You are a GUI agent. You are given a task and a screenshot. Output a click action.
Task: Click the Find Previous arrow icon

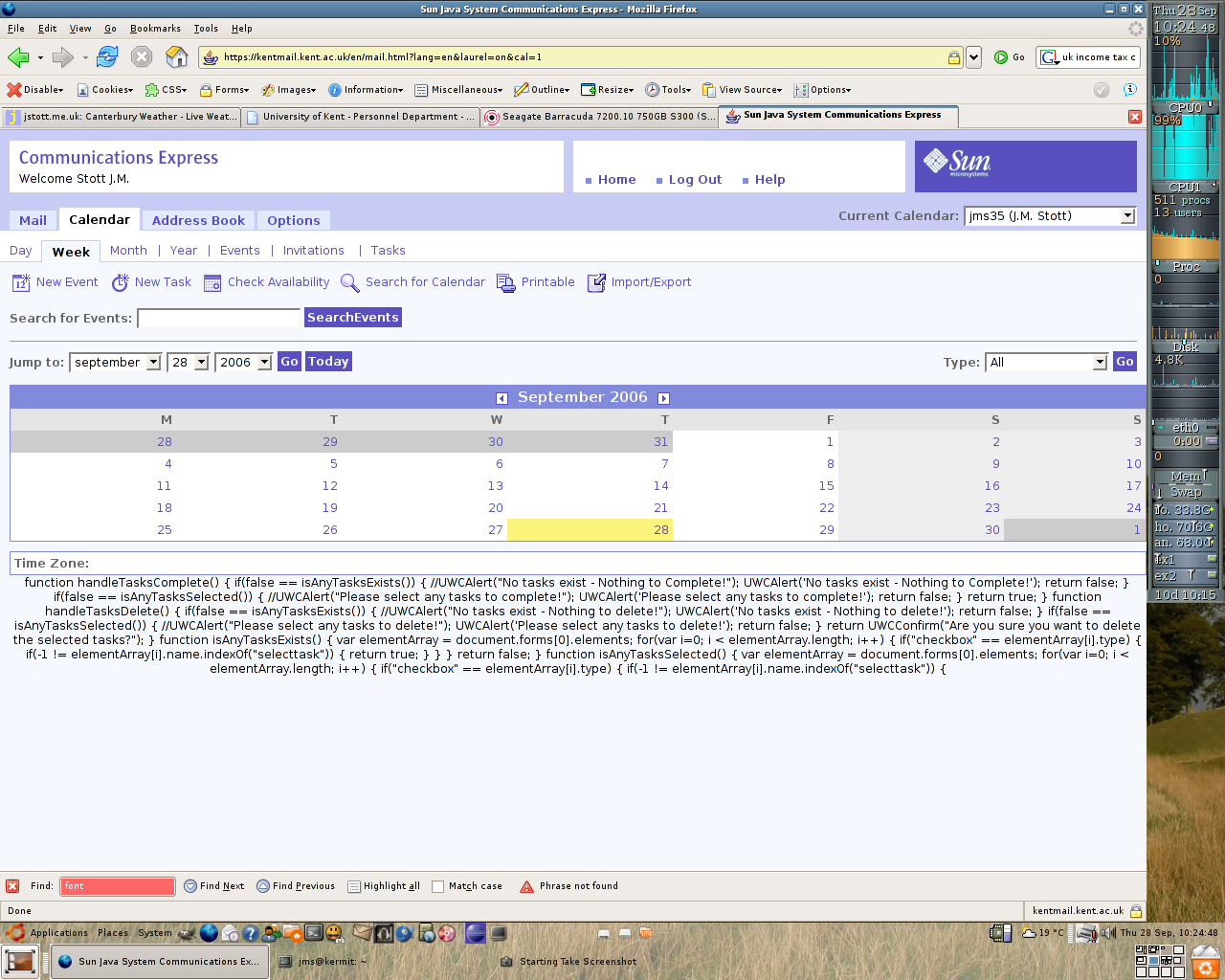point(263,886)
